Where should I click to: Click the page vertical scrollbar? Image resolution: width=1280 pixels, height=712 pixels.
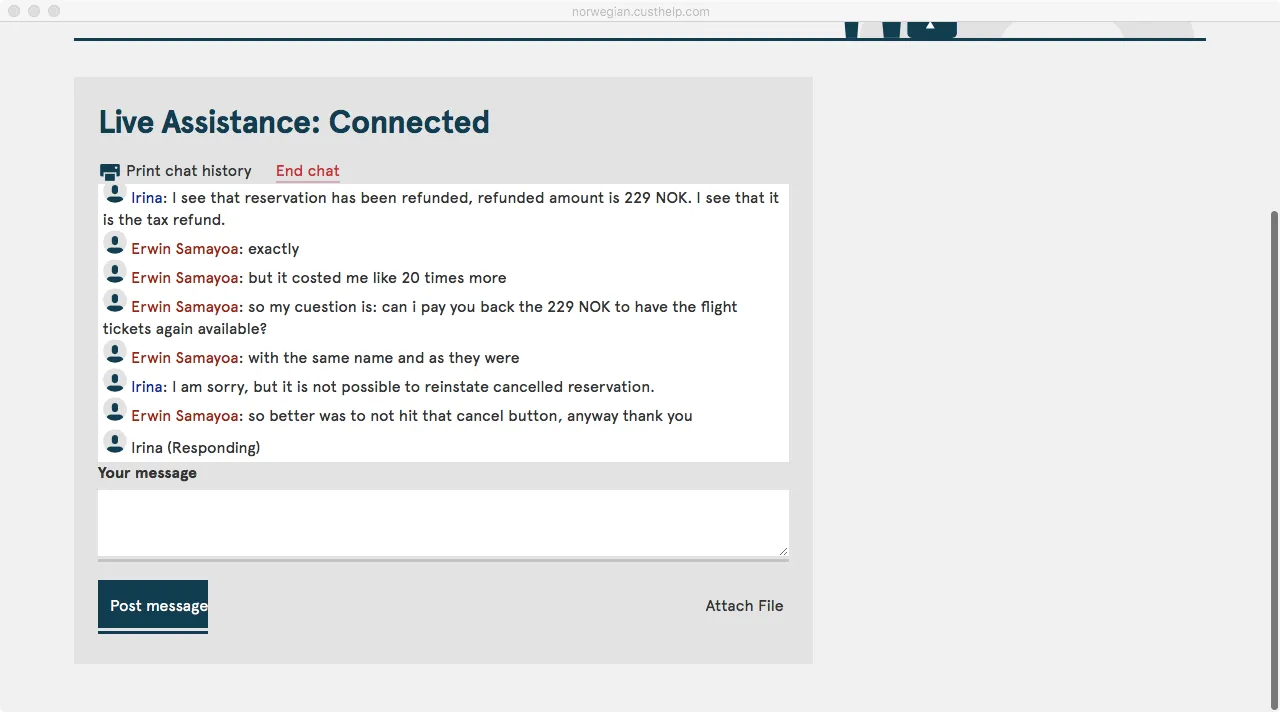(1273, 460)
